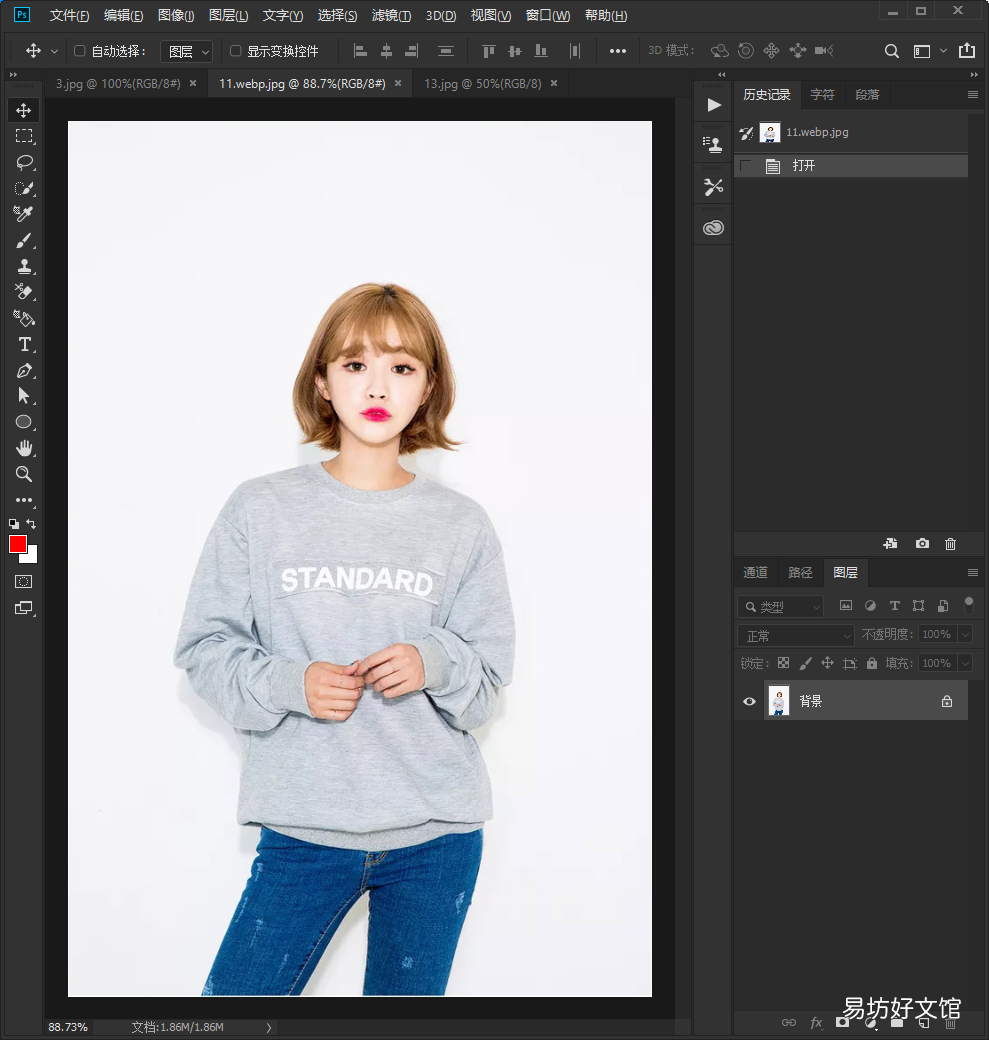Open the 文件(F) menu
This screenshot has width=989, height=1040.
pyautogui.click(x=69, y=15)
